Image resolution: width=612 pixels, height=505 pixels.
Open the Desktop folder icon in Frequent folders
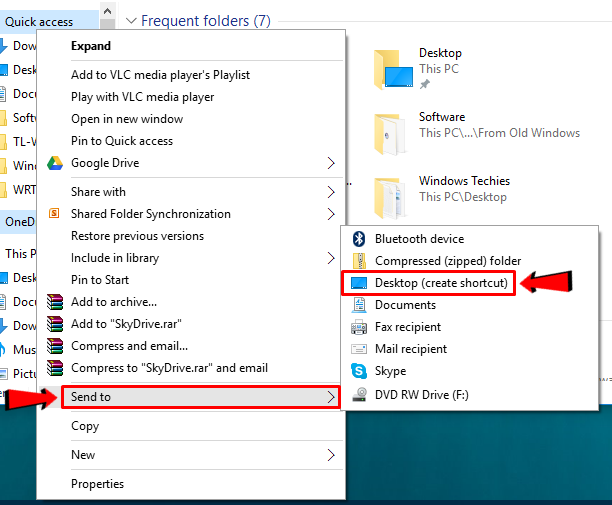(x=393, y=69)
